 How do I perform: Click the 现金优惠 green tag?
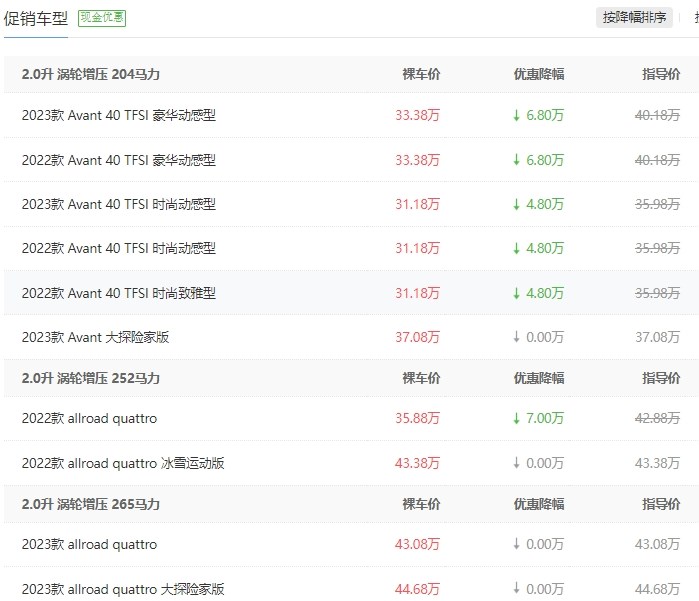point(102,18)
